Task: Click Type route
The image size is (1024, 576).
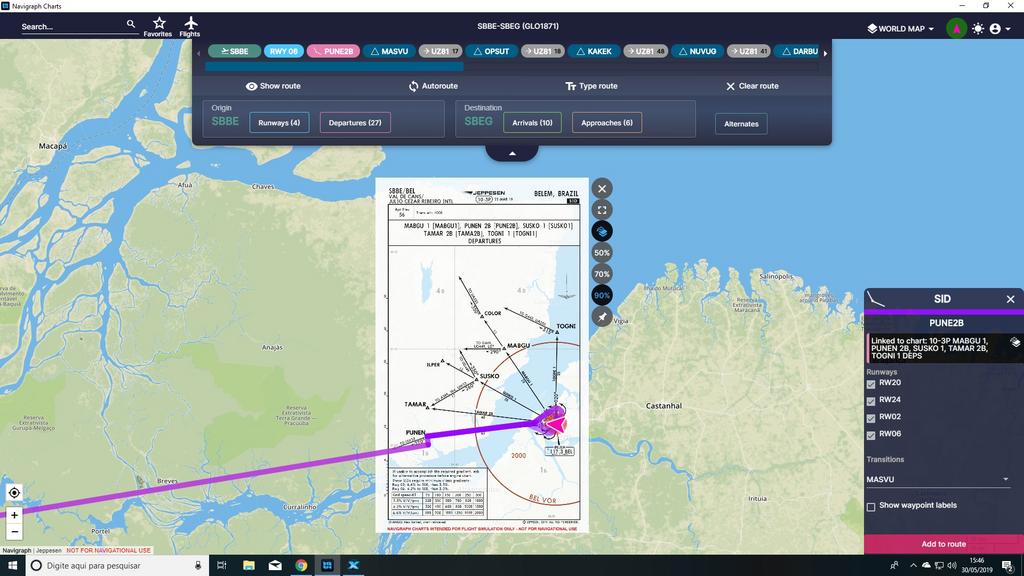Action: coord(591,86)
